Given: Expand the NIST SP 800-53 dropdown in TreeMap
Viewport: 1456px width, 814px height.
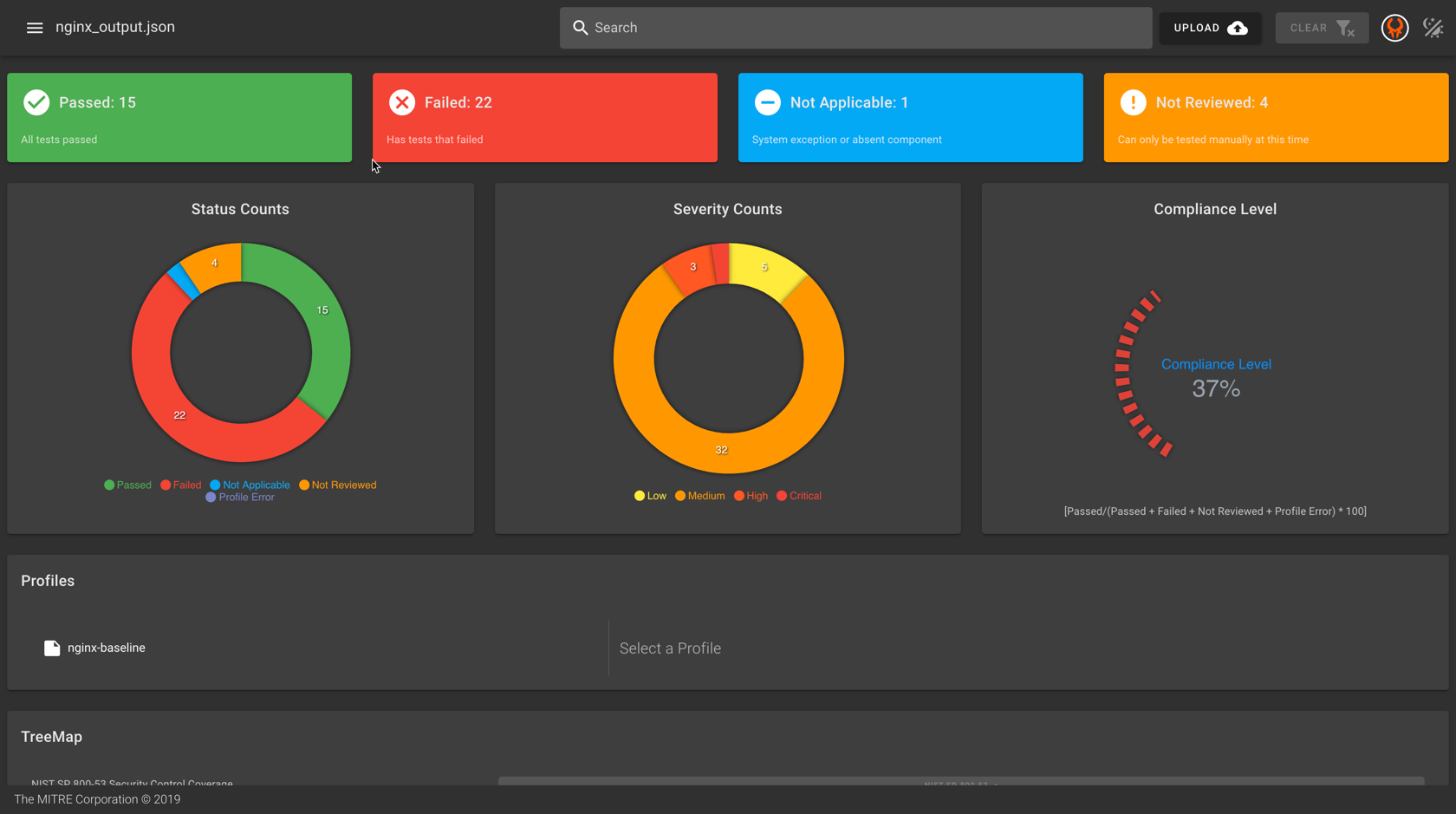Looking at the screenshot, I should [x=962, y=785].
